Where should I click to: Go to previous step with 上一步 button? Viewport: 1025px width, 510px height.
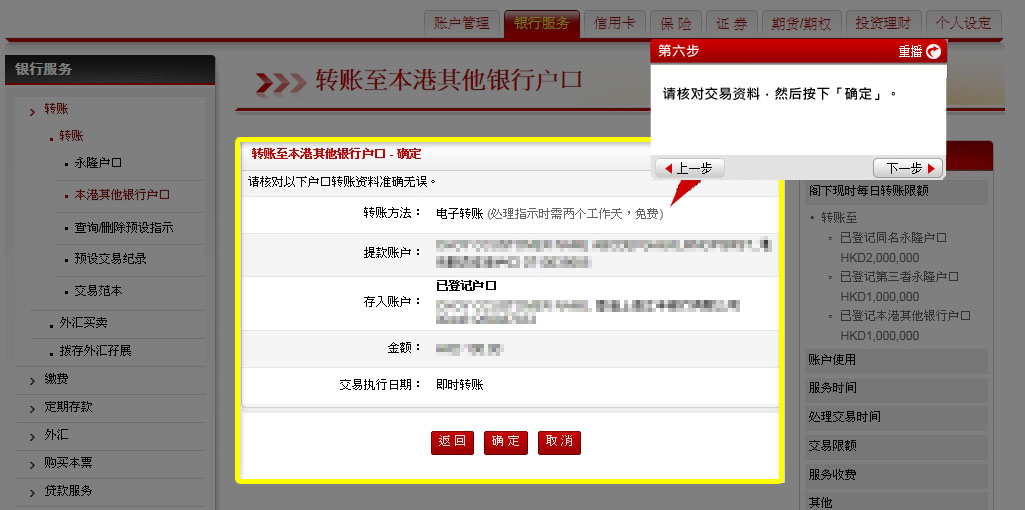(x=688, y=168)
